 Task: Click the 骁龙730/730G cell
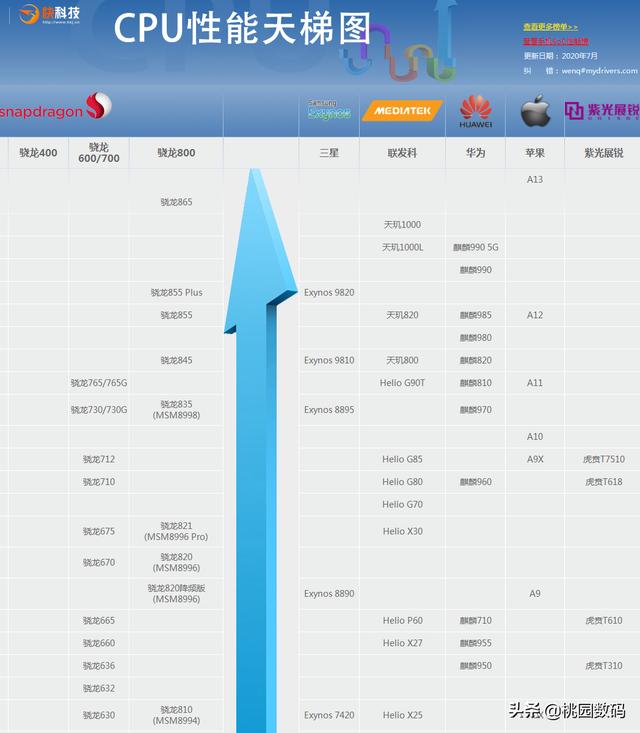[x=99, y=410]
